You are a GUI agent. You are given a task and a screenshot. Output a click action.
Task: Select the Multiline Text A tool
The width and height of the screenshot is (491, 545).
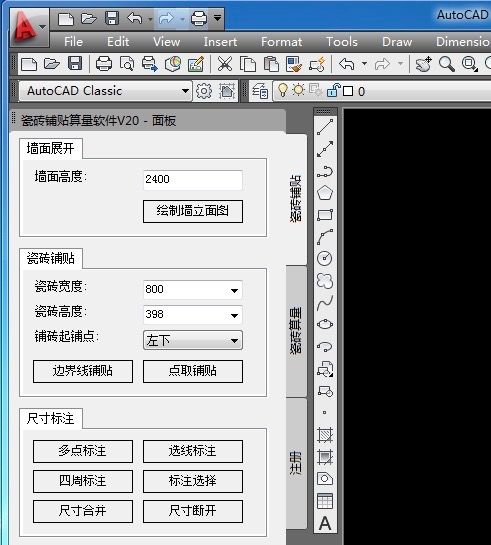(x=325, y=523)
